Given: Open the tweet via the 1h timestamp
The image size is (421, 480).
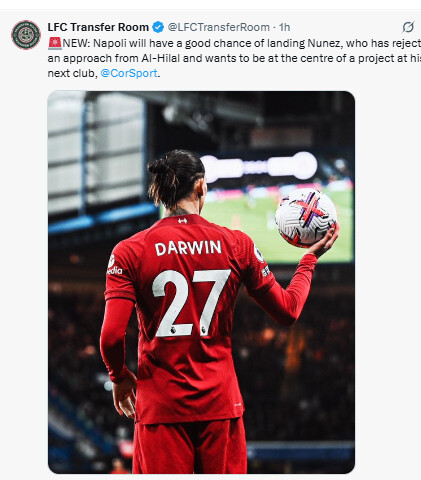Looking at the screenshot, I should point(284,27).
